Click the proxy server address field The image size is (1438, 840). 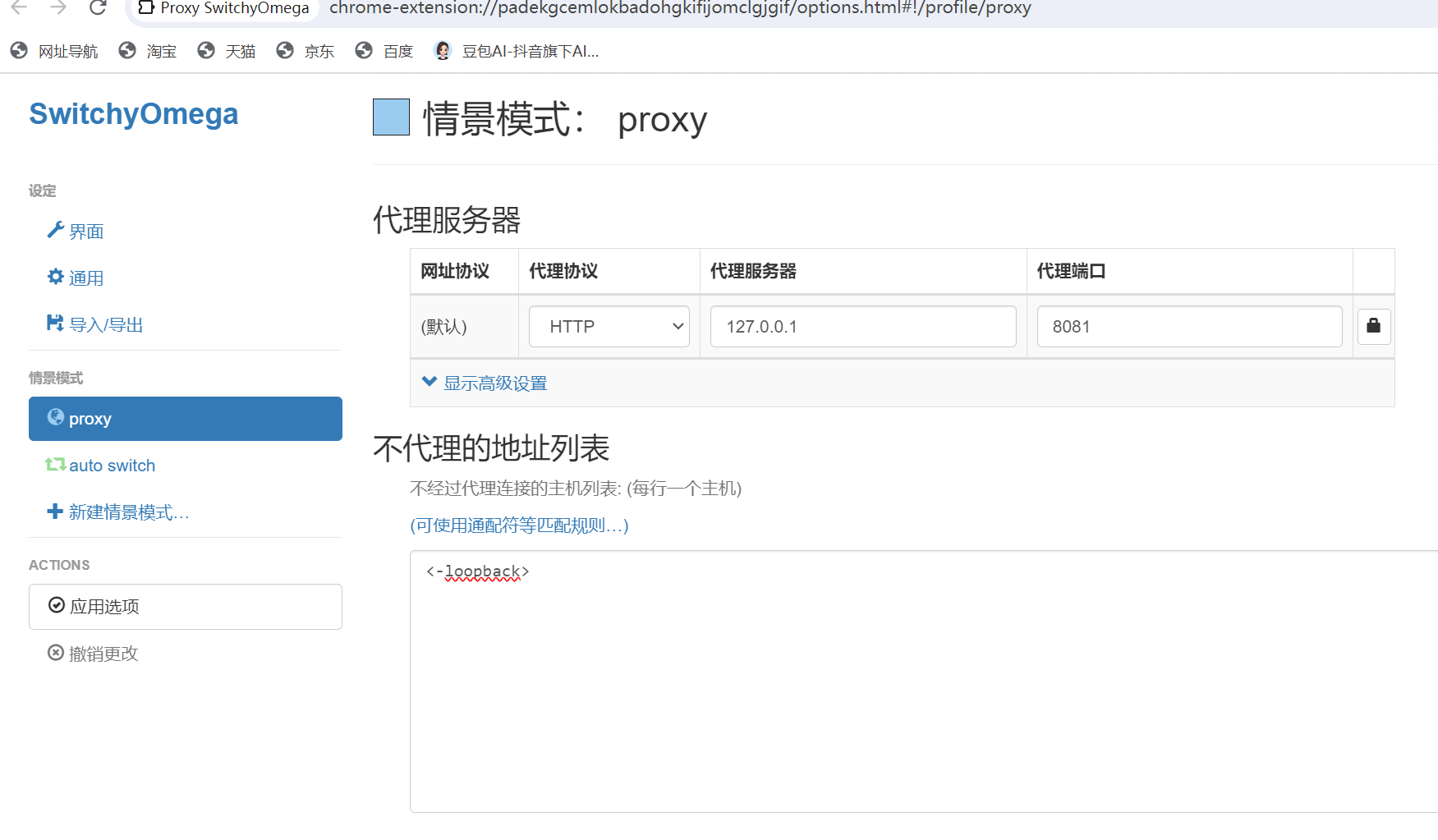863,327
